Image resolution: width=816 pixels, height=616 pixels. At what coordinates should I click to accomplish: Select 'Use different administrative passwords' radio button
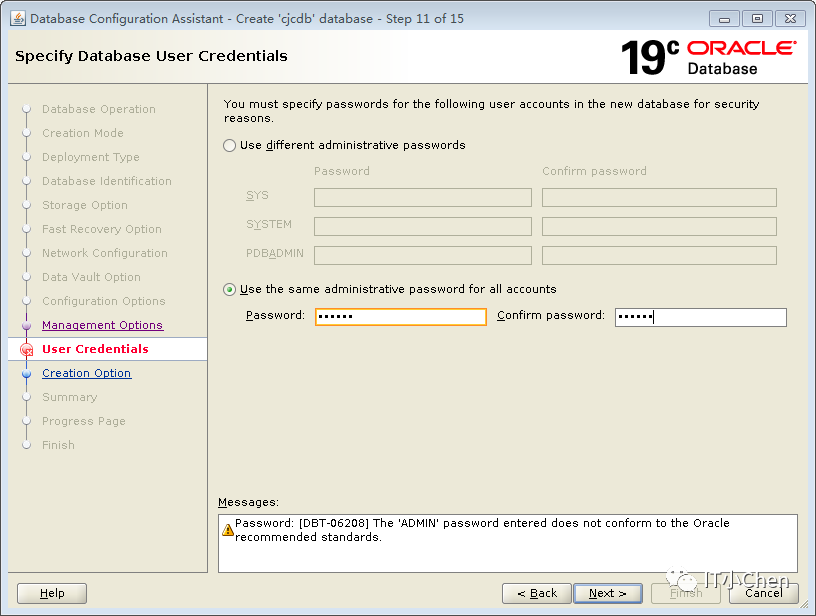(x=230, y=145)
